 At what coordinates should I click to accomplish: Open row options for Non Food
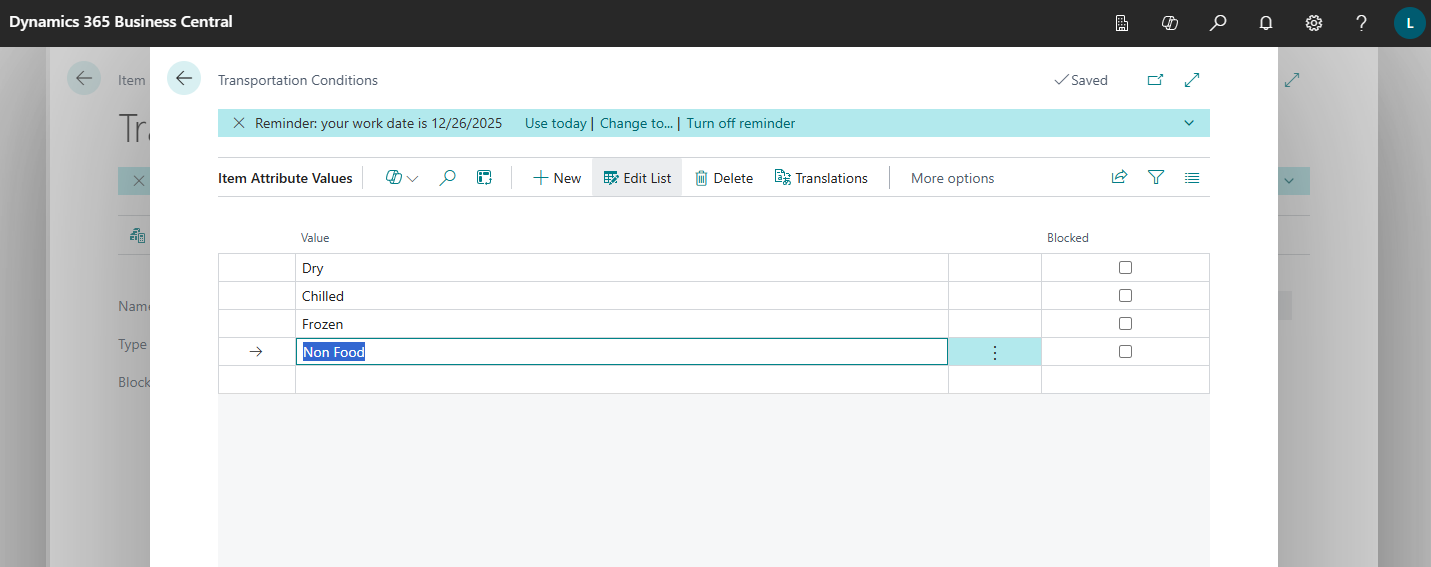pyautogui.click(x=994, y=352)
